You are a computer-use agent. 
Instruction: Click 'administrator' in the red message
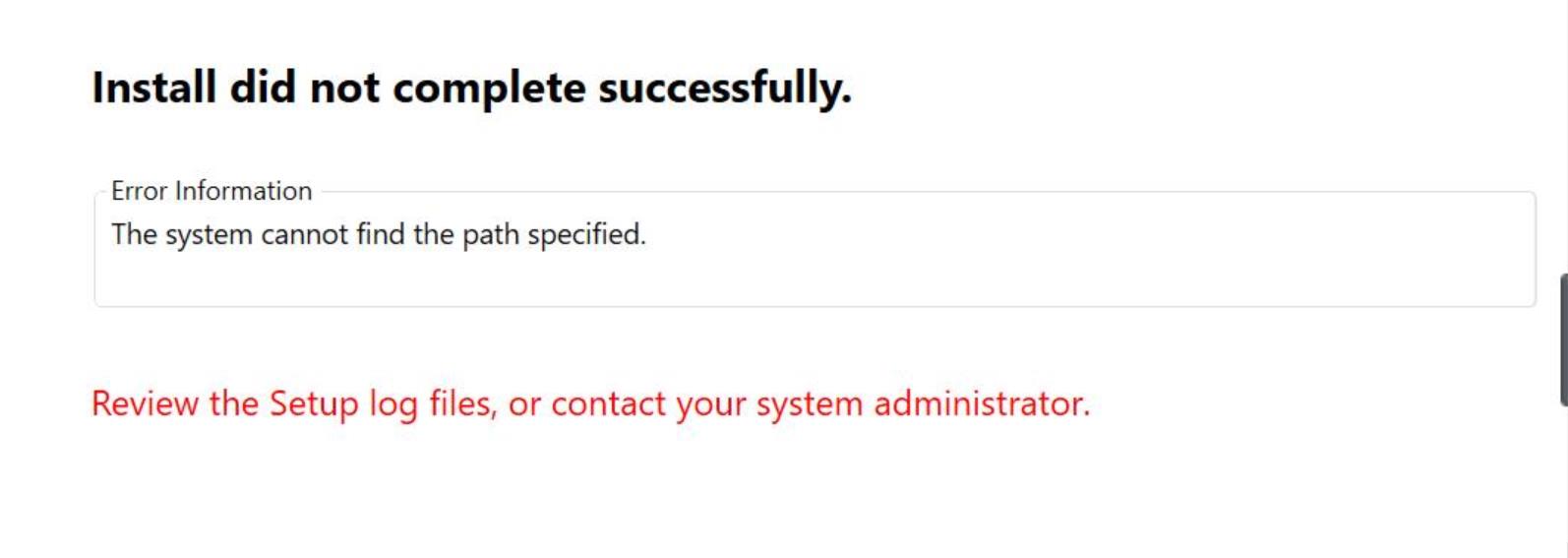(x=981, y=403)
